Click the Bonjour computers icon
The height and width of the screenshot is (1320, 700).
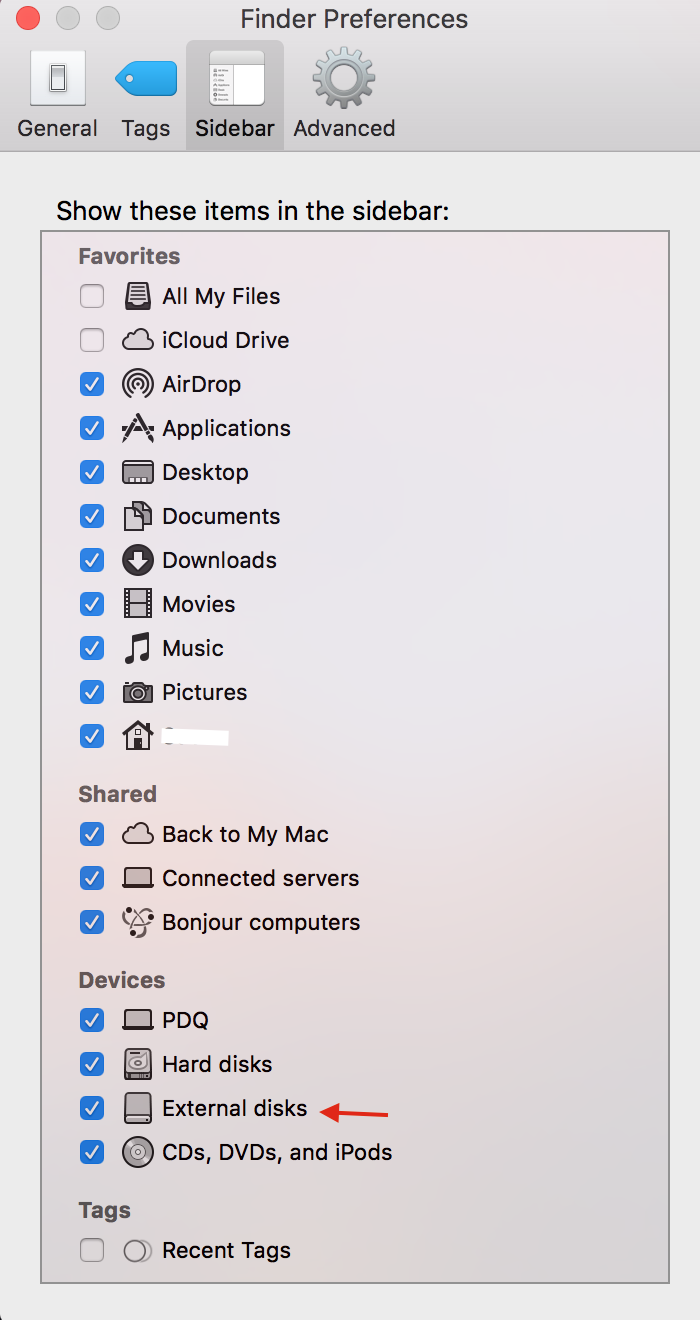coord(138,922)
